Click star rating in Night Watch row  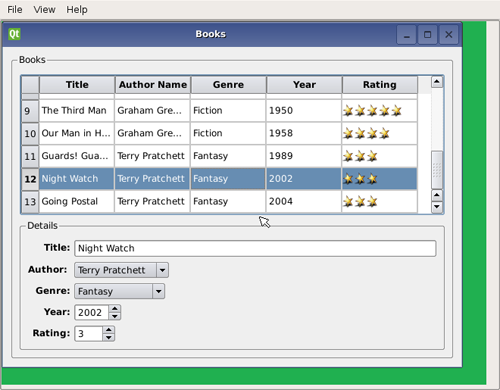pos(379,179)
